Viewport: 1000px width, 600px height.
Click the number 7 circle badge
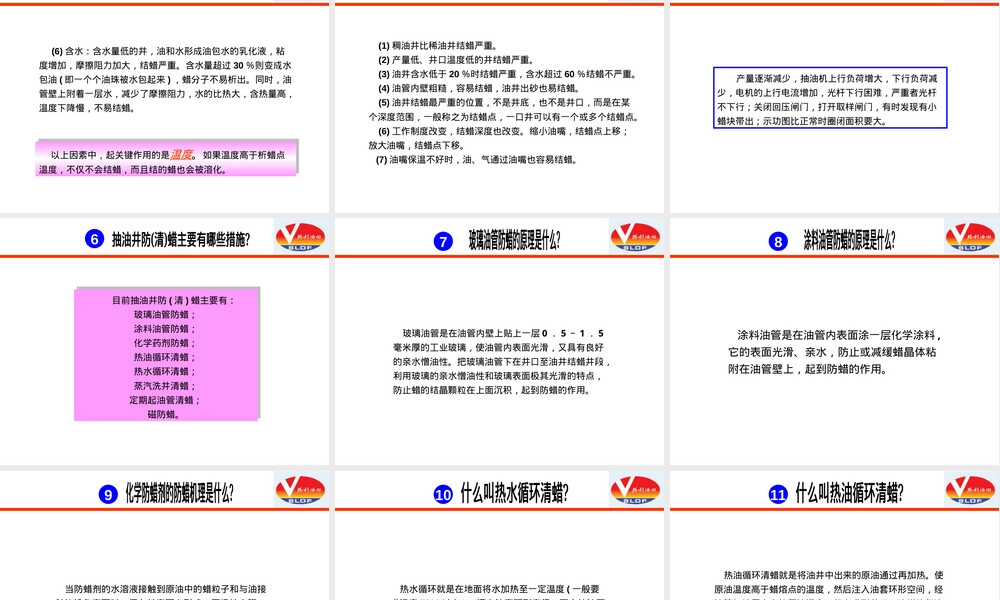(443, 241)
